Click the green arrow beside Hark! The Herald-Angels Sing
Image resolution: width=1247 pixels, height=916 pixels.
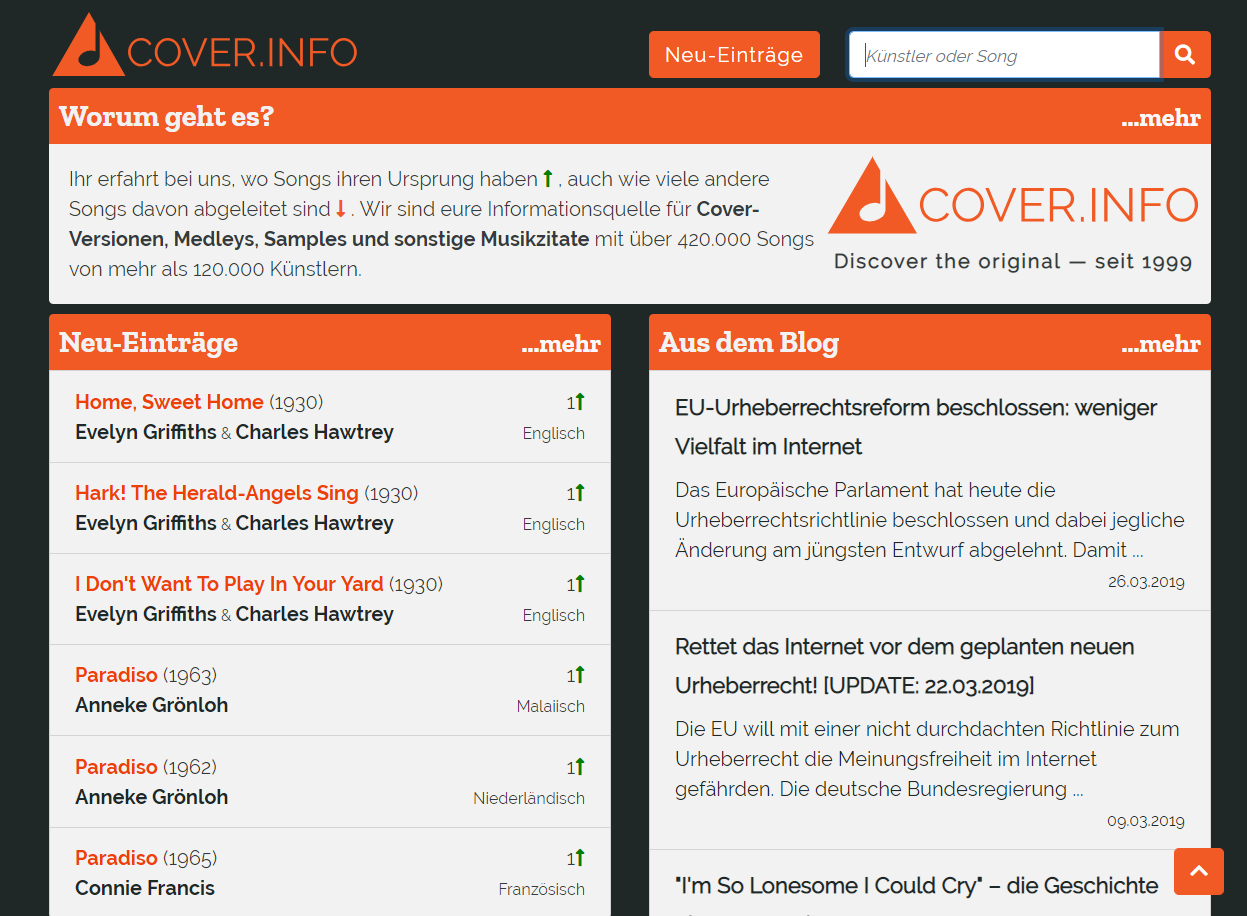click(580, 493)
